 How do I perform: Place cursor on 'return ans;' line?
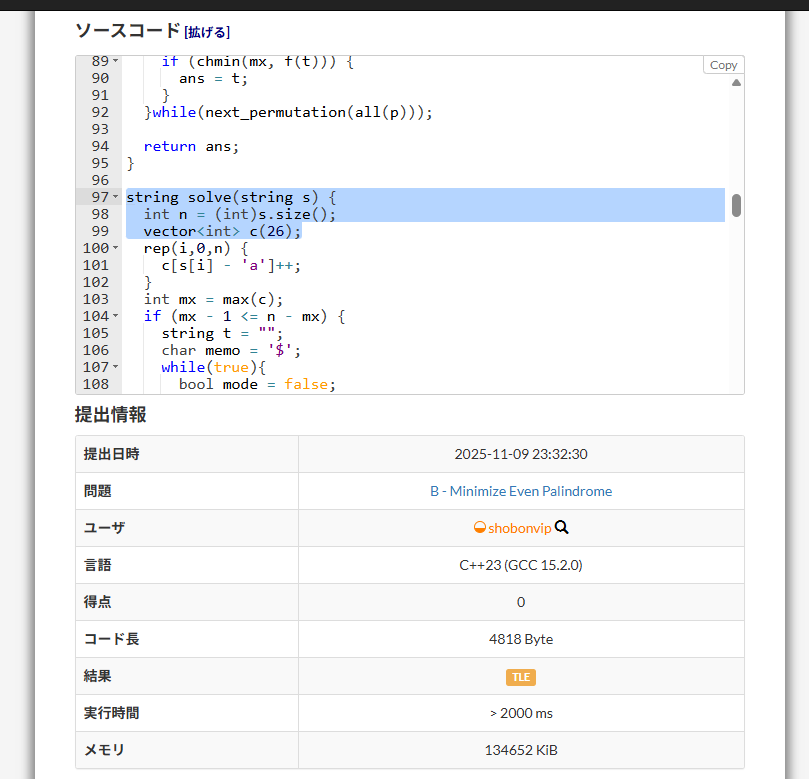[191, 146]
